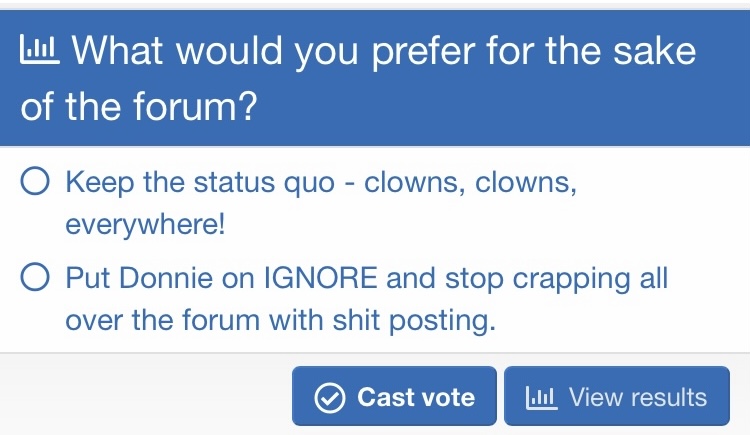Click the word "IGNORE" in the second option
This screenshot has height=435, width=750.
coord(320,278)
